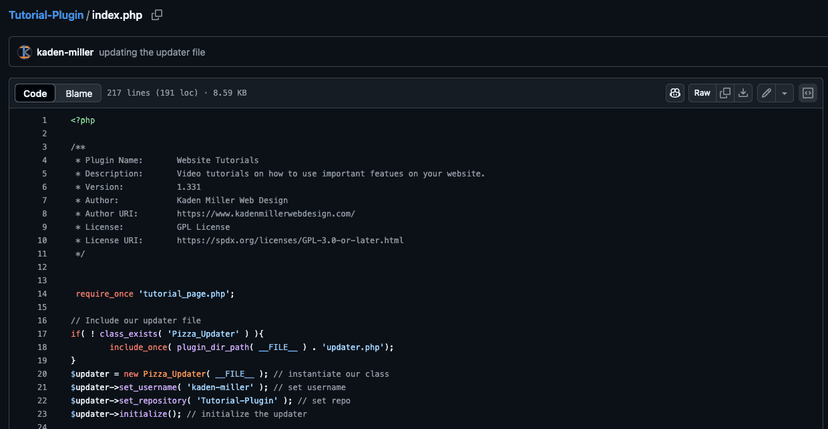Click 'require_once' keyword on line 14
Viewport: 828px width, 429px height.
point(105,294)
